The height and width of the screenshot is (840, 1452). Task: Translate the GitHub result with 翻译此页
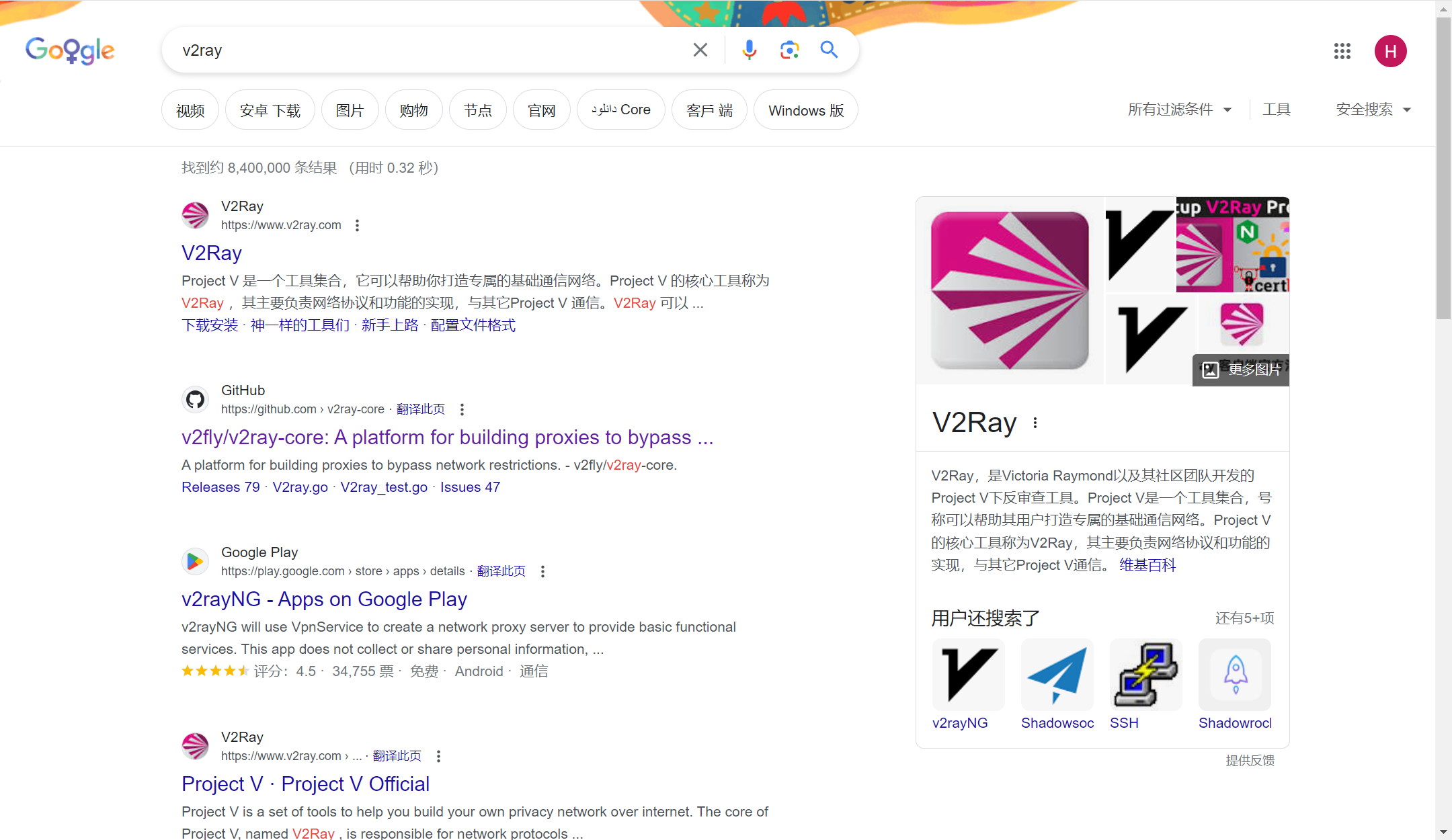pos(421,409)
